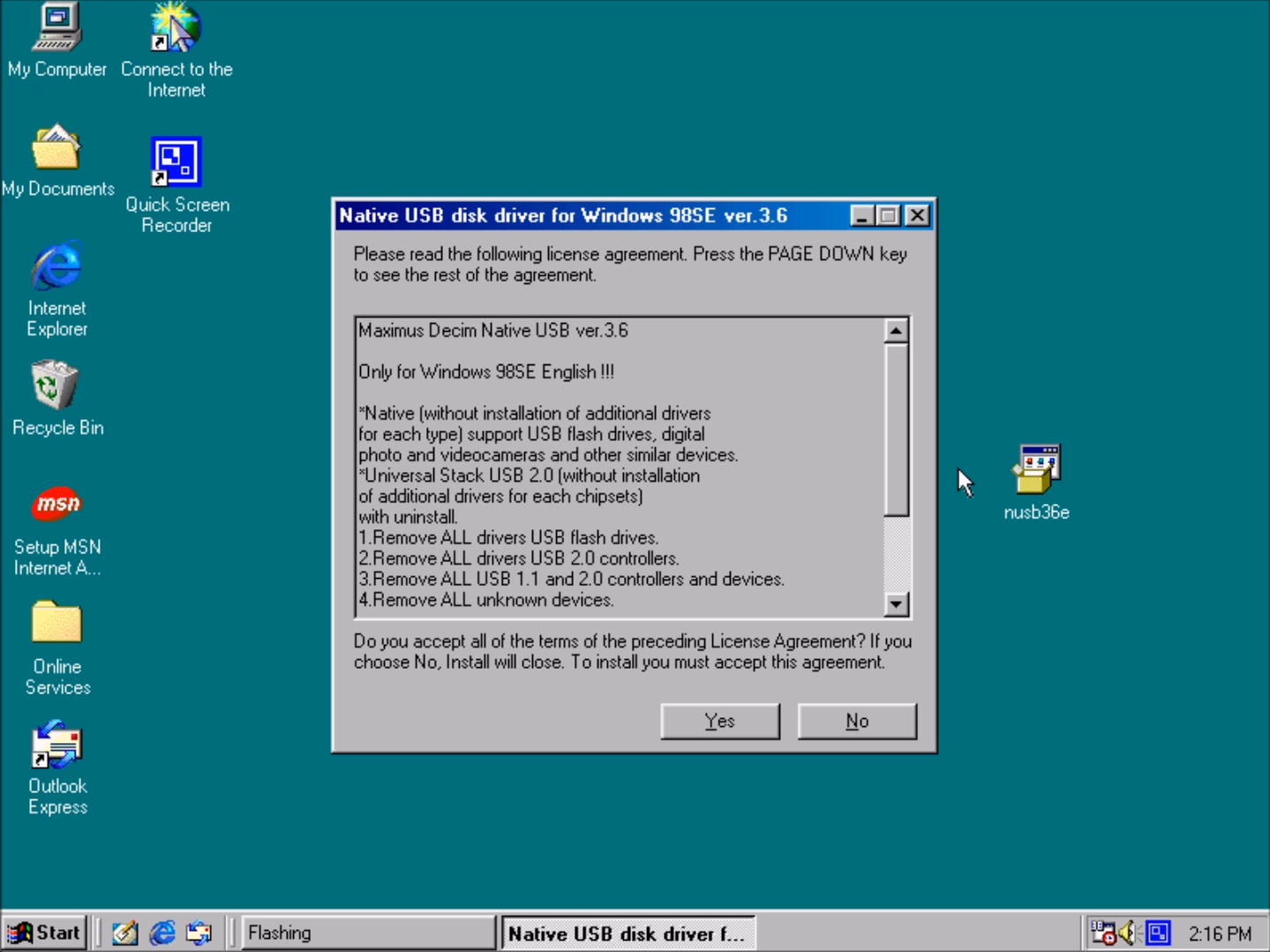Click the "with uninstall." line in license
This screenshot has width=1270, height=952.
pos(408,517)
